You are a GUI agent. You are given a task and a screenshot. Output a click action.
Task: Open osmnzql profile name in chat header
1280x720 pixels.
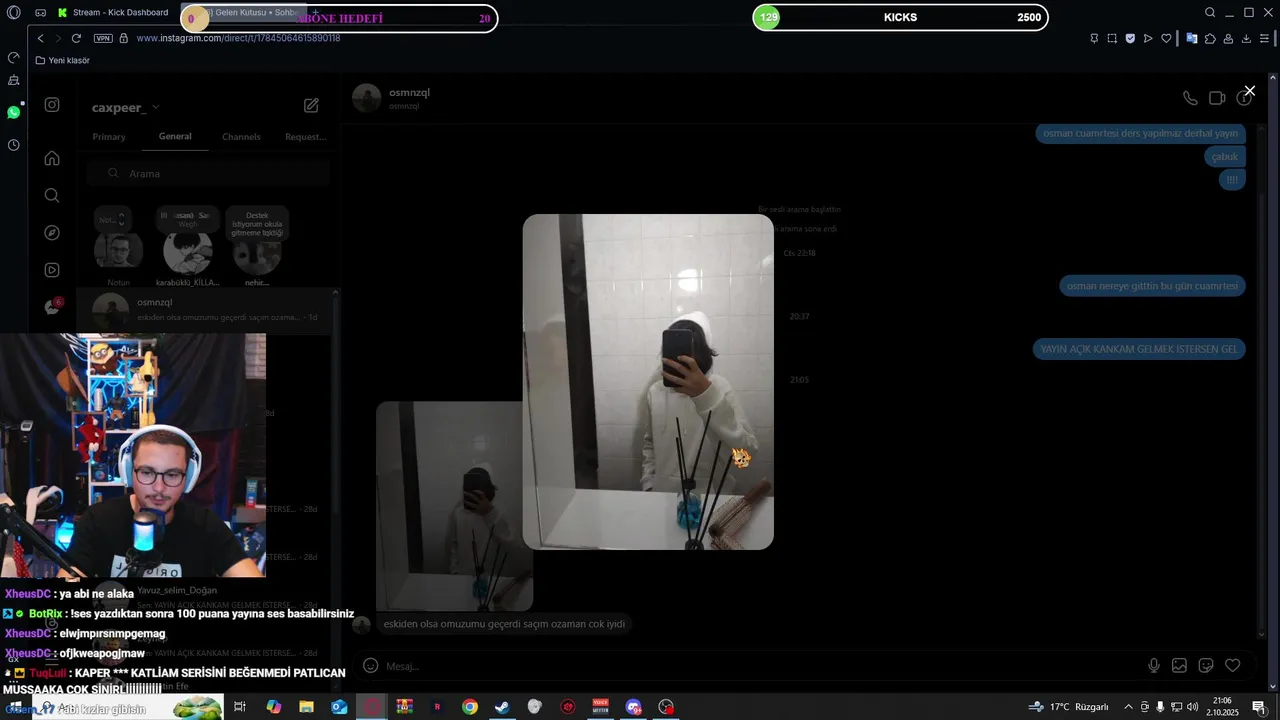tap(409, 92)
